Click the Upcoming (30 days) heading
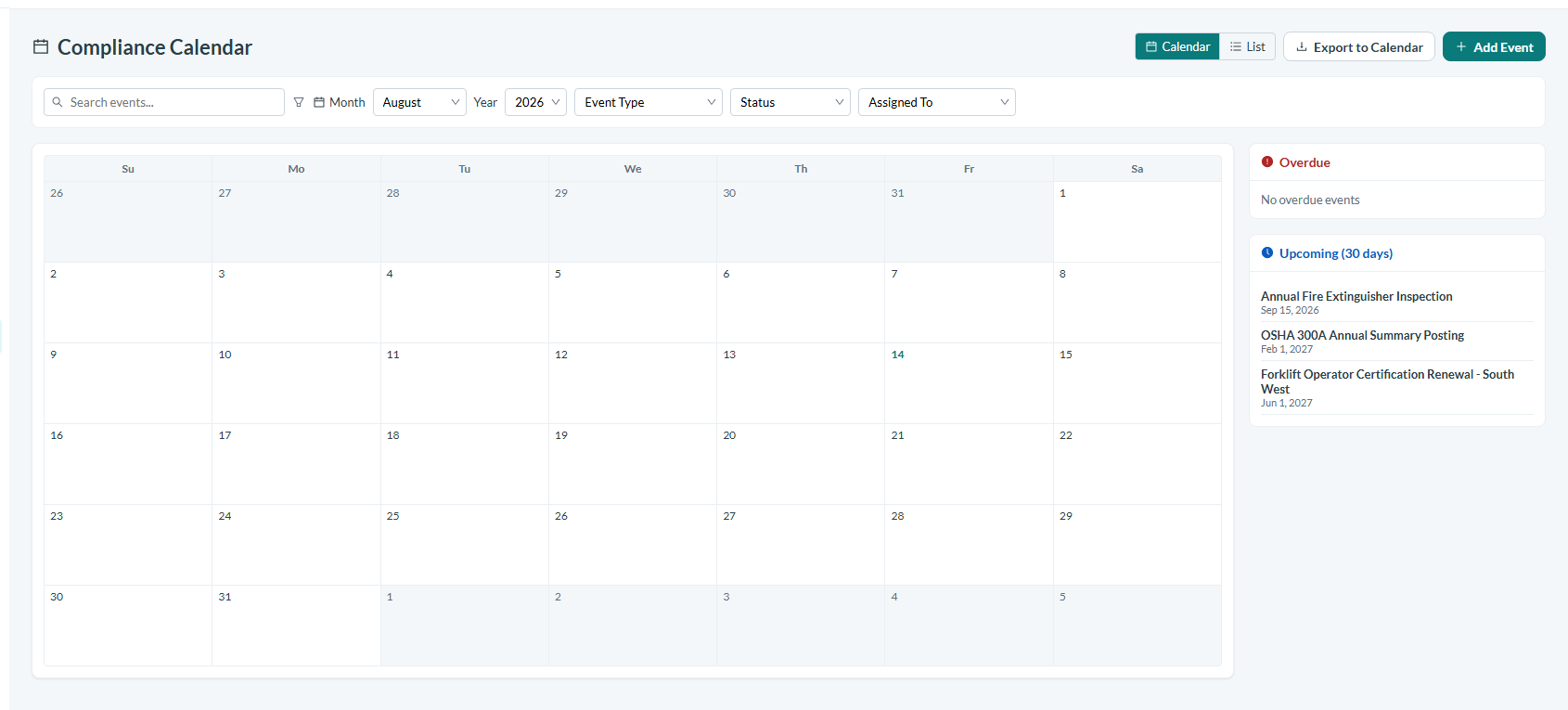Image resolution: width=1568 pixels, height=710 pixels. [1336, 253]
